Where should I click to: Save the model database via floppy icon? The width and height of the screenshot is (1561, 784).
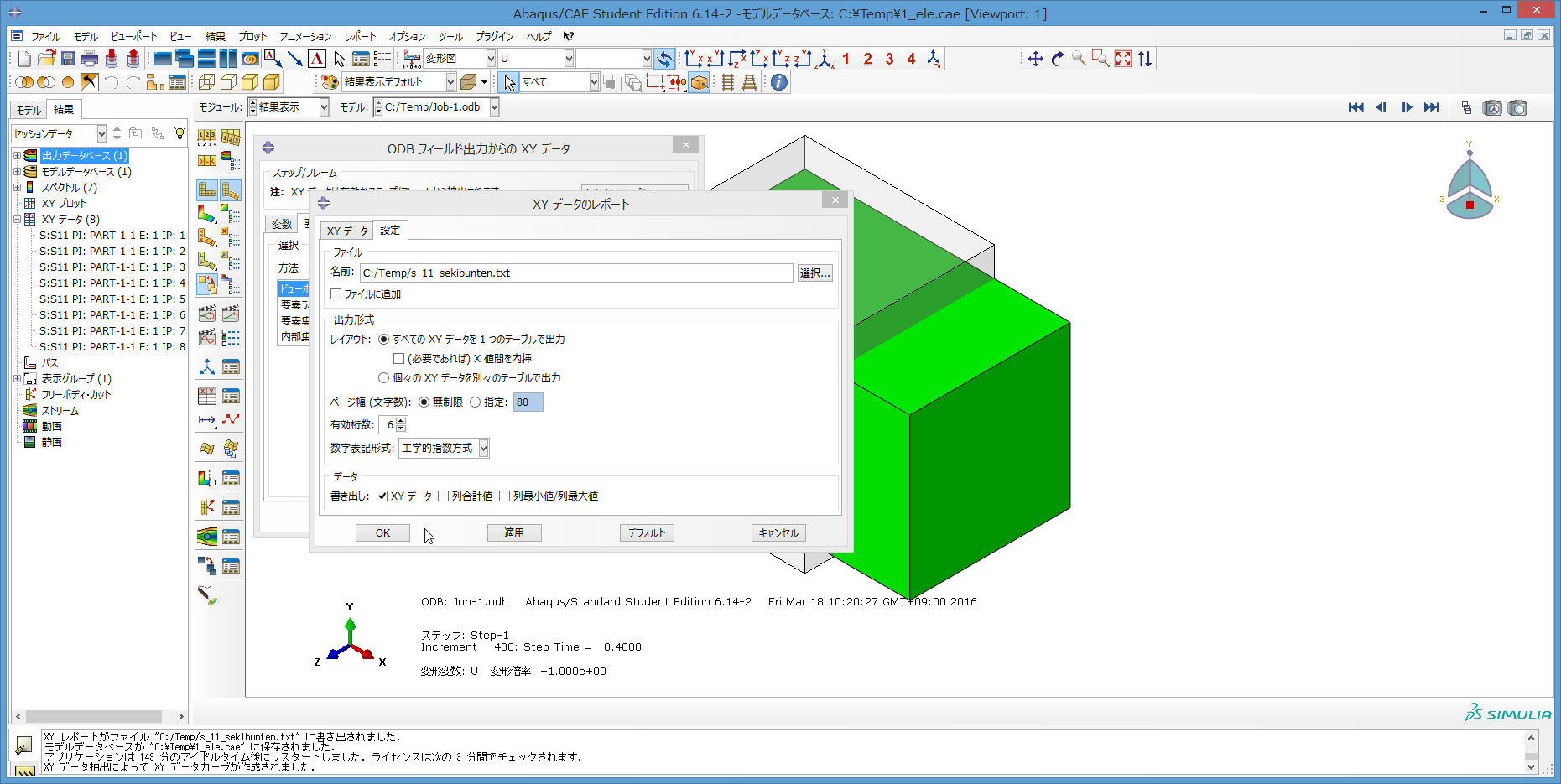pyautogui.click(x=68, y=59)
